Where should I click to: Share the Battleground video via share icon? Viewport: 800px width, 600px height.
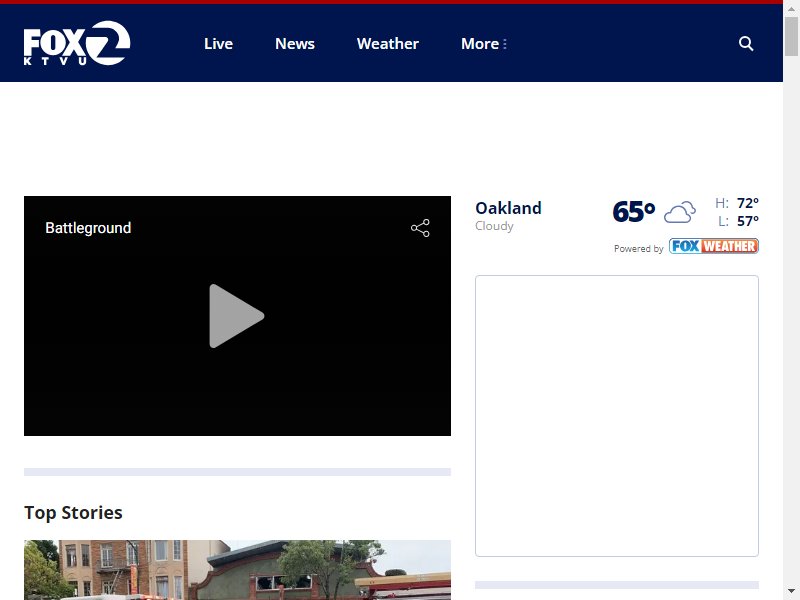420,228
